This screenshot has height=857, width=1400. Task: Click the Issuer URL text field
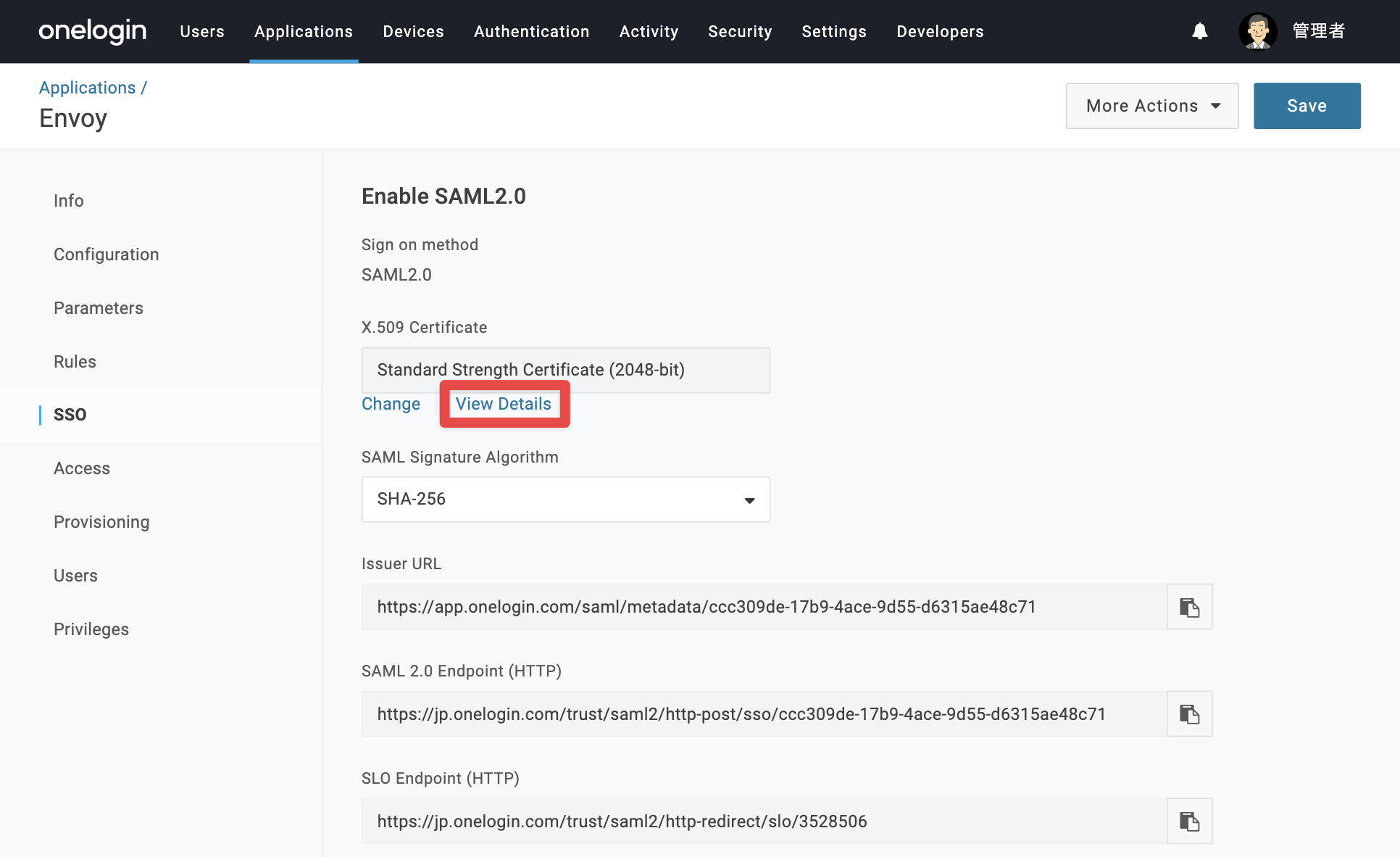coord(764,607)
